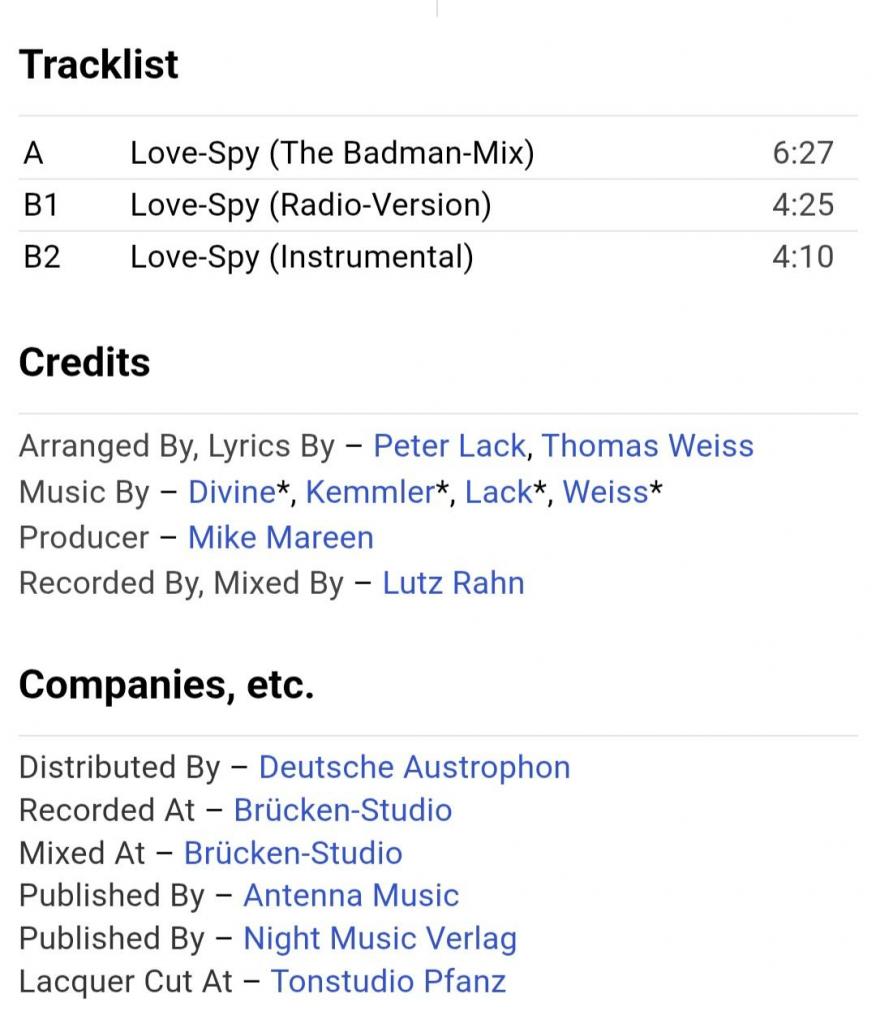Open Tonstudio Pfanz lacquer cut link
The image size is (876, 1024).
(x=388, y=982)
